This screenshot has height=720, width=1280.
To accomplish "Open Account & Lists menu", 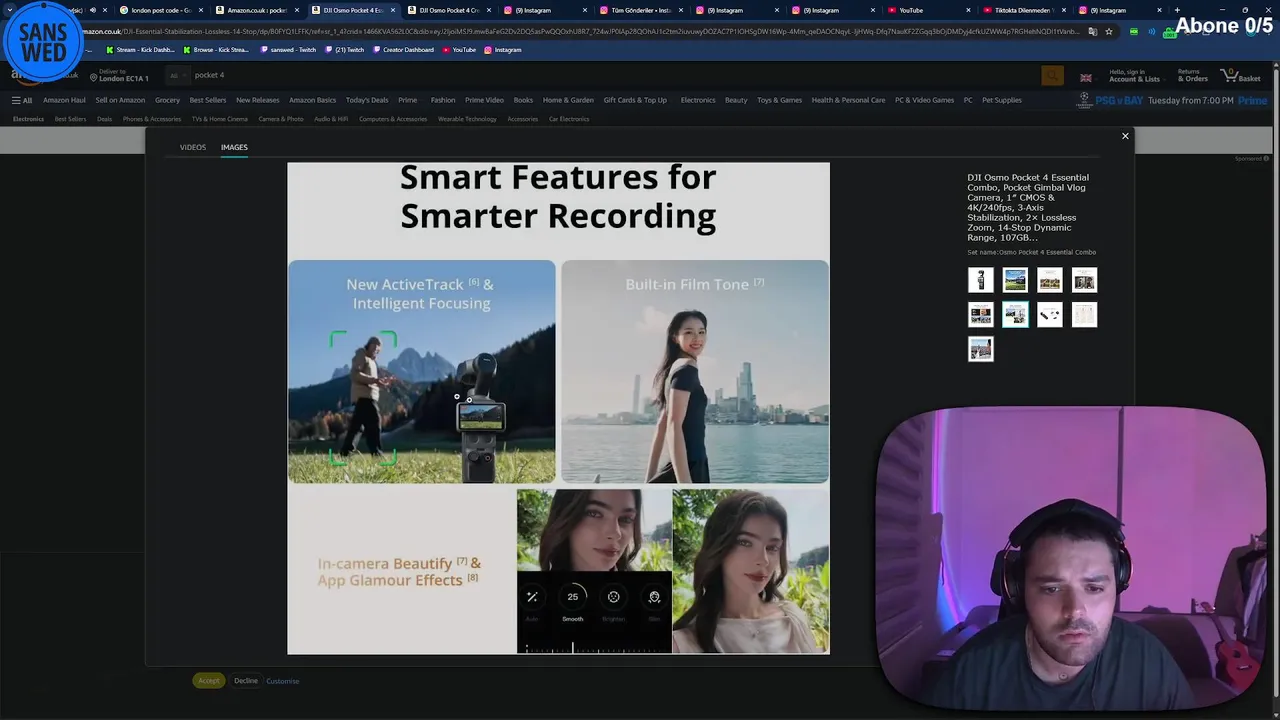I will [x=1134, y=76].
